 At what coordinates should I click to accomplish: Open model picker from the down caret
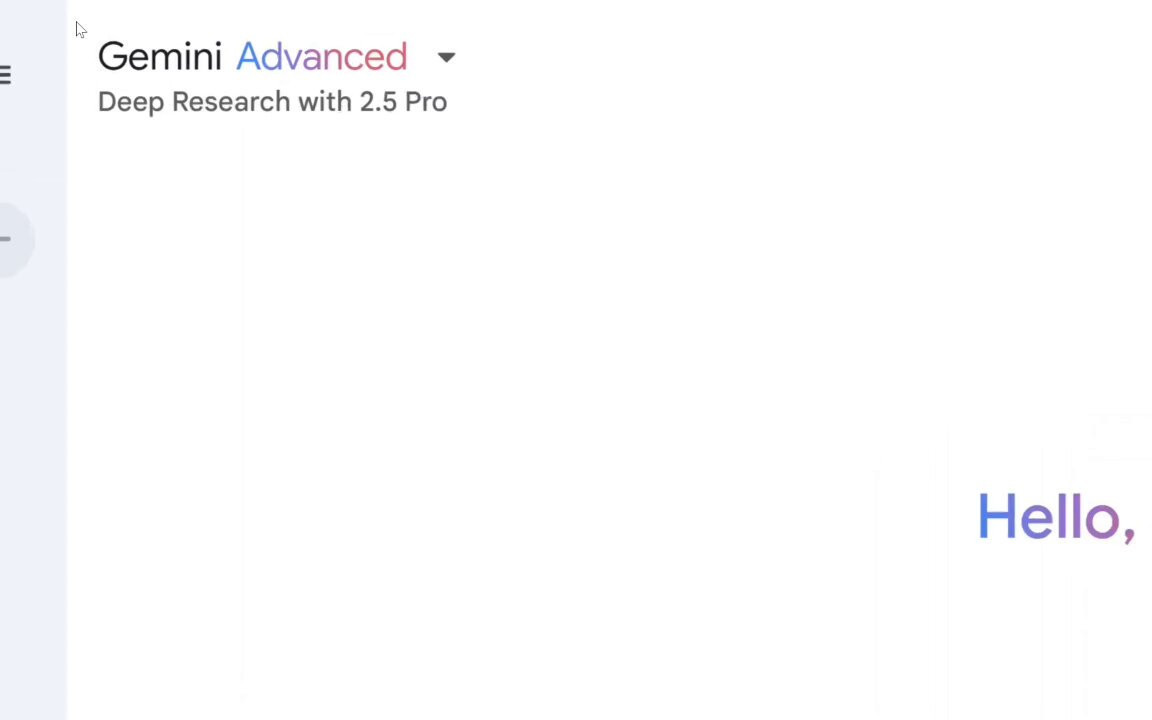click(446, 57)
